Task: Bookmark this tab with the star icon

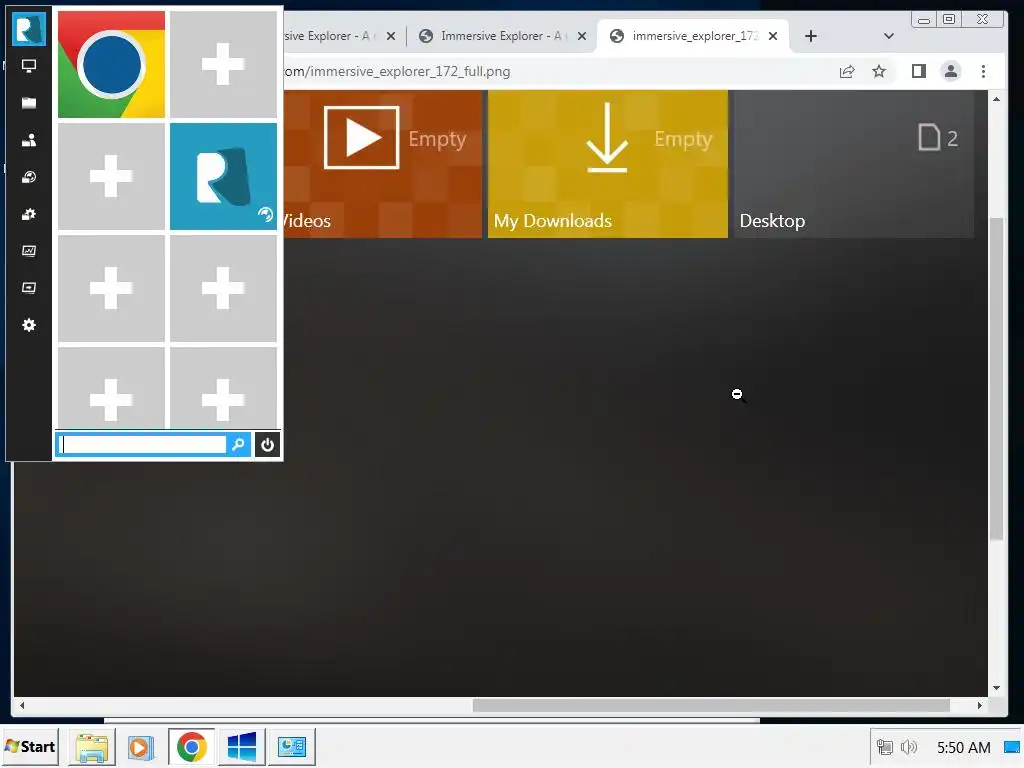Action: point(879,71)
